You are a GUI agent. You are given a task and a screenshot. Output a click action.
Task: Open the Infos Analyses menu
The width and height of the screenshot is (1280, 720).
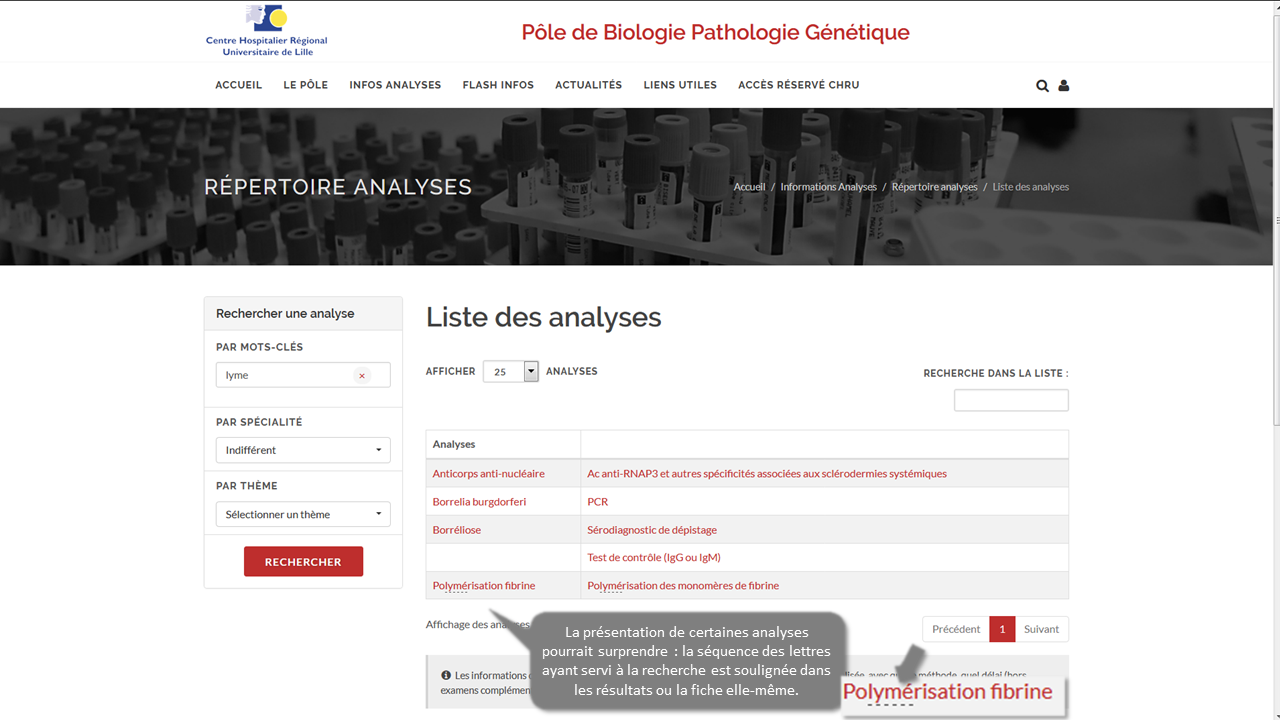395,85
